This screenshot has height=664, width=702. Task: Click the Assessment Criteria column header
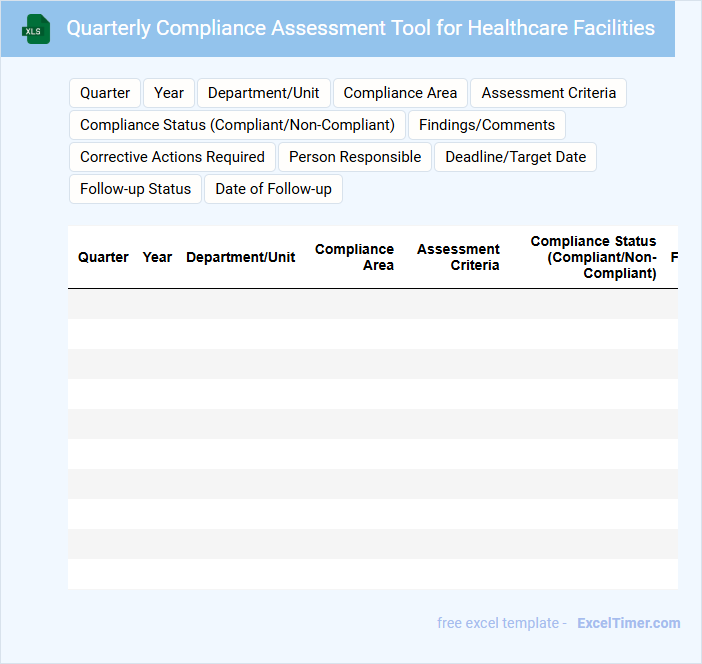coord(459,257)
